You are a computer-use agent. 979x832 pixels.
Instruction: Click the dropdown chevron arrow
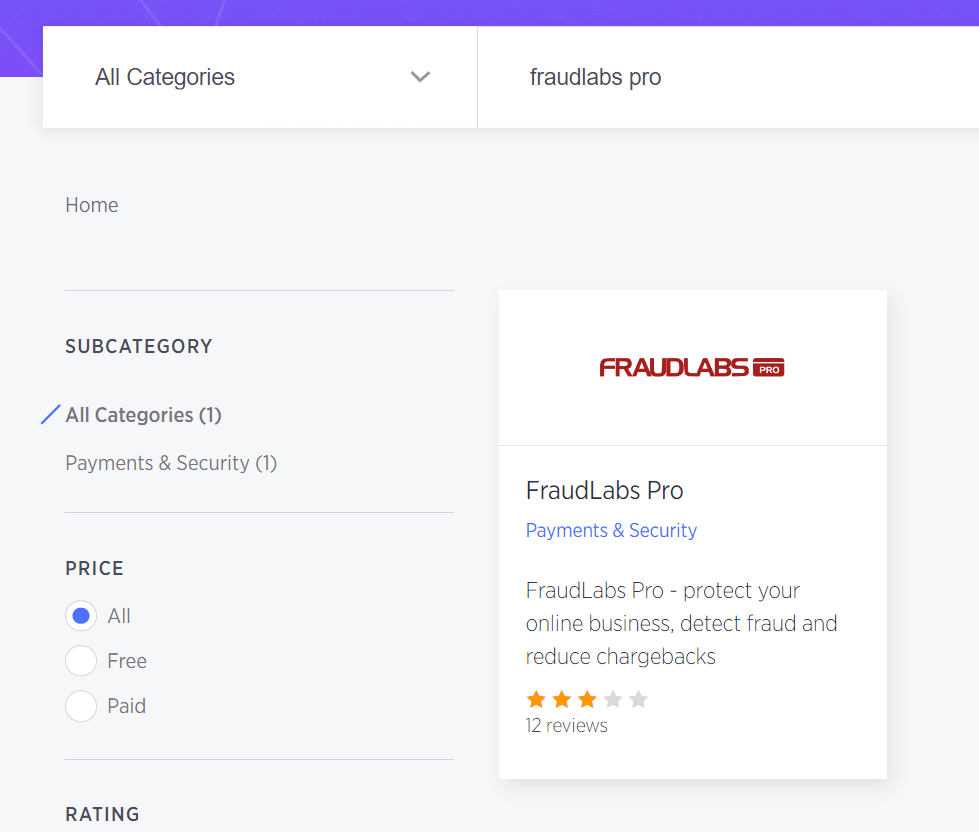coord(420,77)
